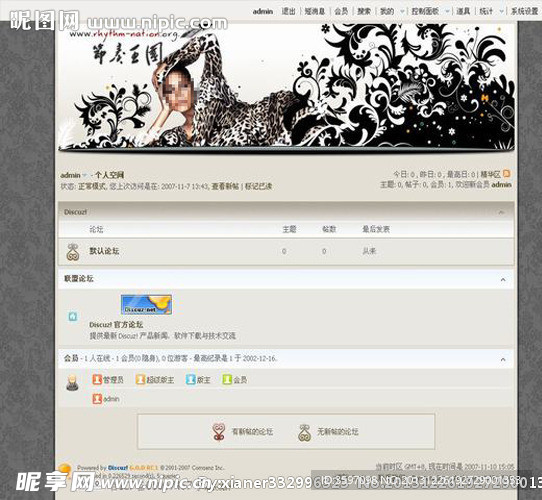The height and width of the screenshot is (500, 542).
Task: Open the 个人空间 link
Action: click(110, 175)
